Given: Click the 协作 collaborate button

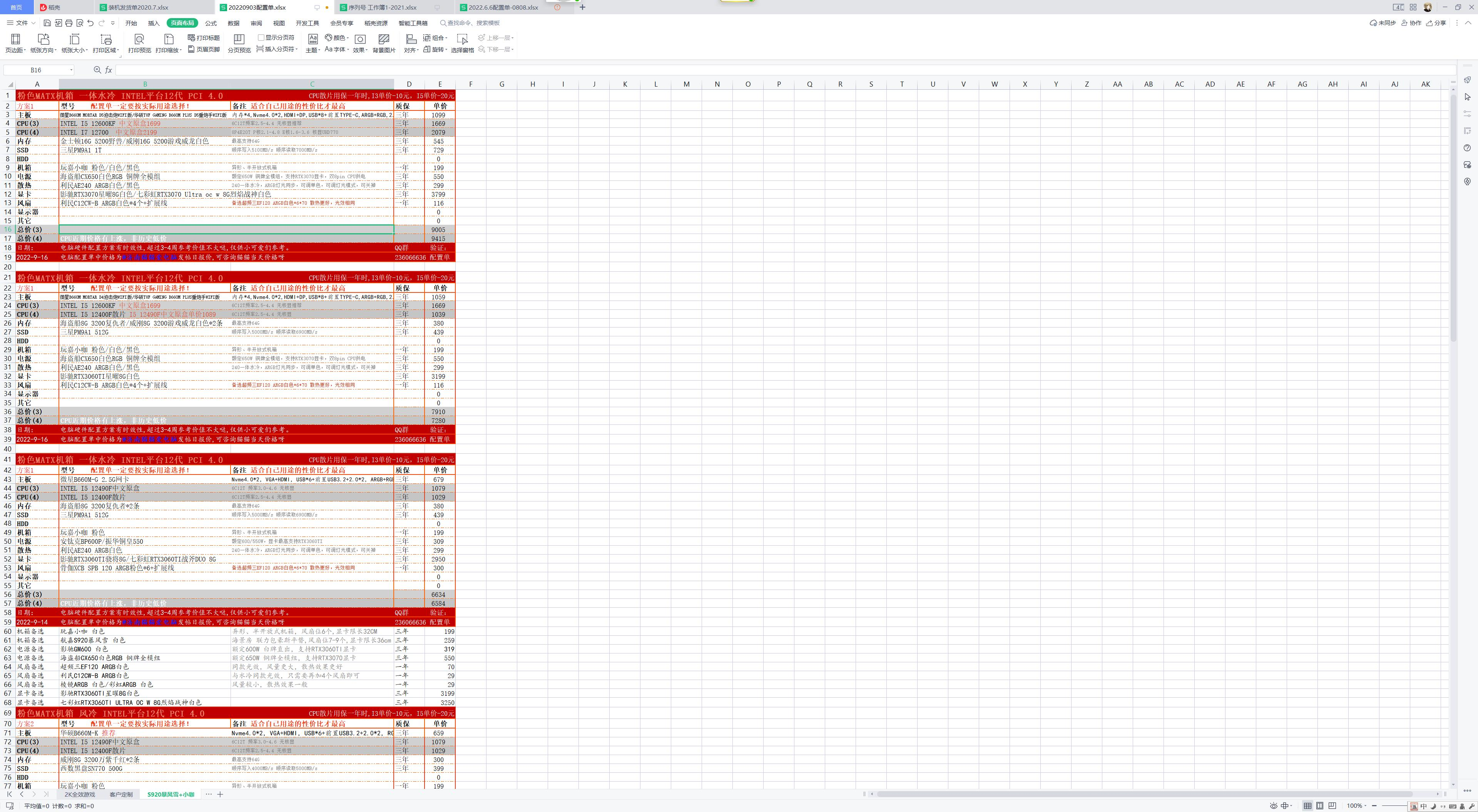Looking at the screenshot, I should (x=1411, y=23).
